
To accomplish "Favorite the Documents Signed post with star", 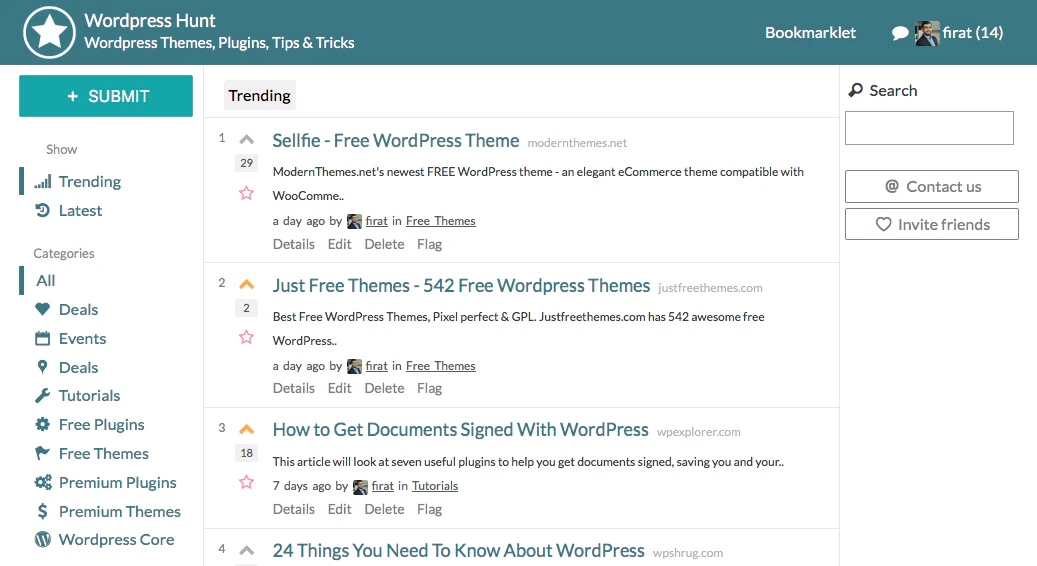I will [246, 482].
